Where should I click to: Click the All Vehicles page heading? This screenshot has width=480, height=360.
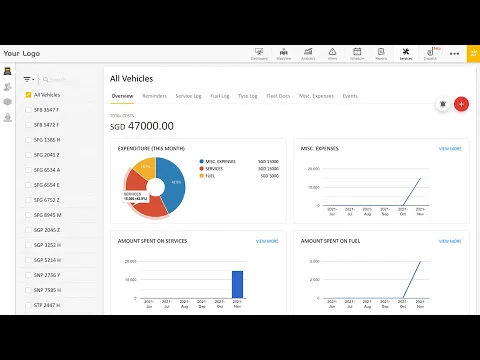tap(132, 79)
